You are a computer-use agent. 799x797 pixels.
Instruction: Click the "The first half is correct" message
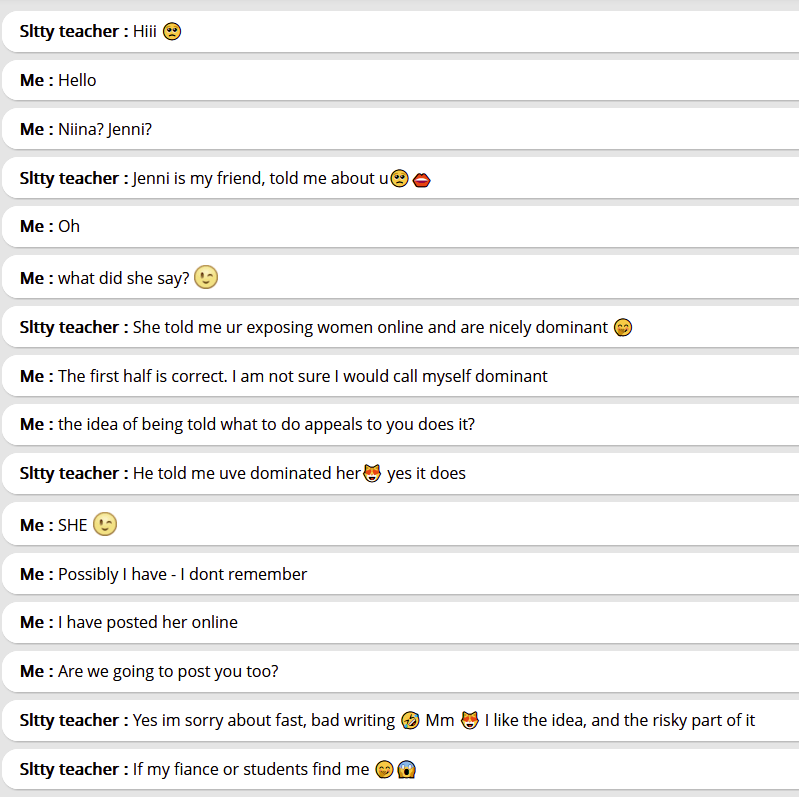[x=302, y=376]
